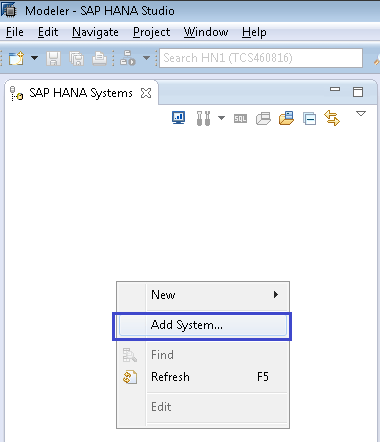Click the Collapse All icon

[x=309, y=119]
